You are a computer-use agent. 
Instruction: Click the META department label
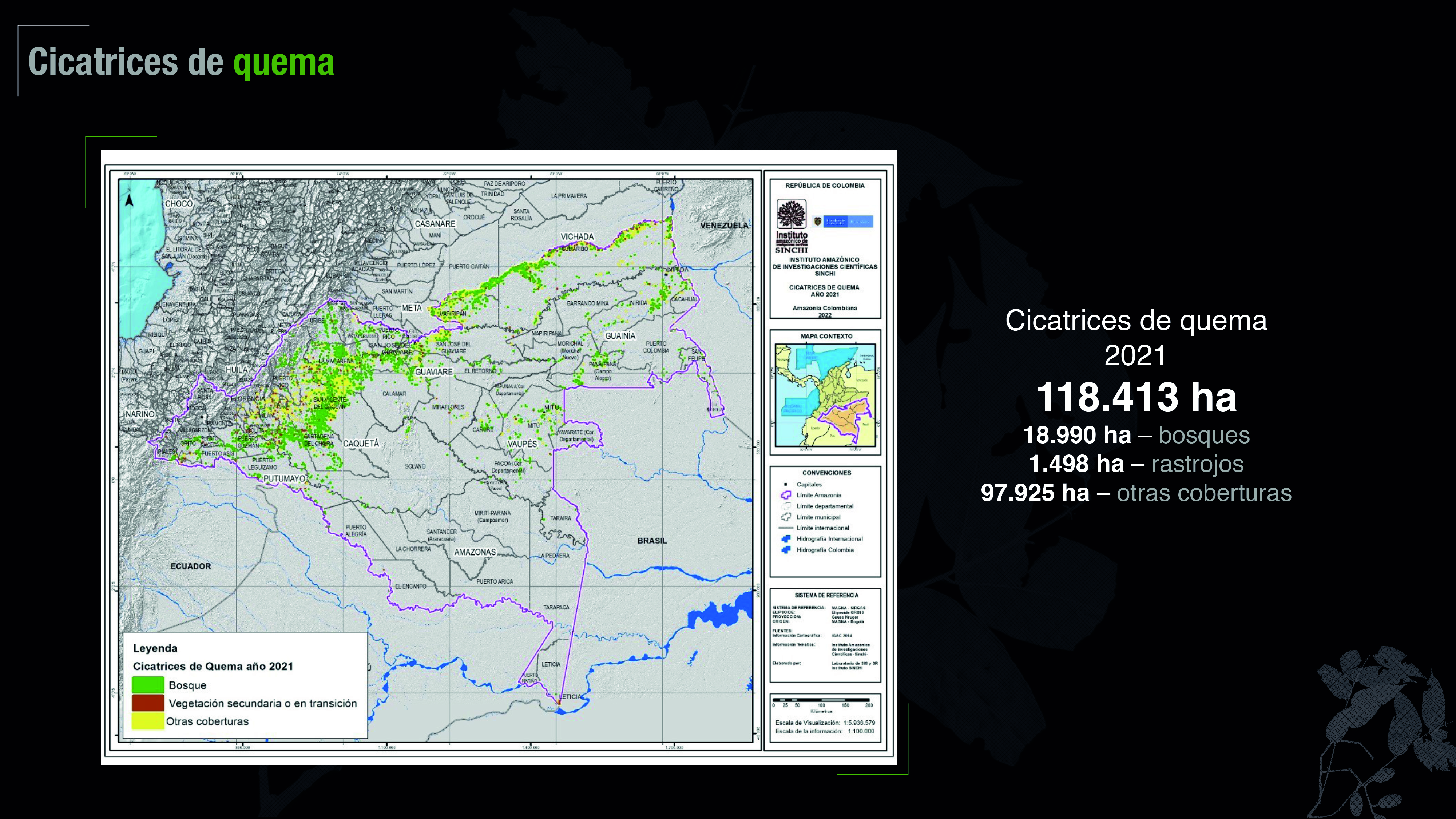(412, 308)
